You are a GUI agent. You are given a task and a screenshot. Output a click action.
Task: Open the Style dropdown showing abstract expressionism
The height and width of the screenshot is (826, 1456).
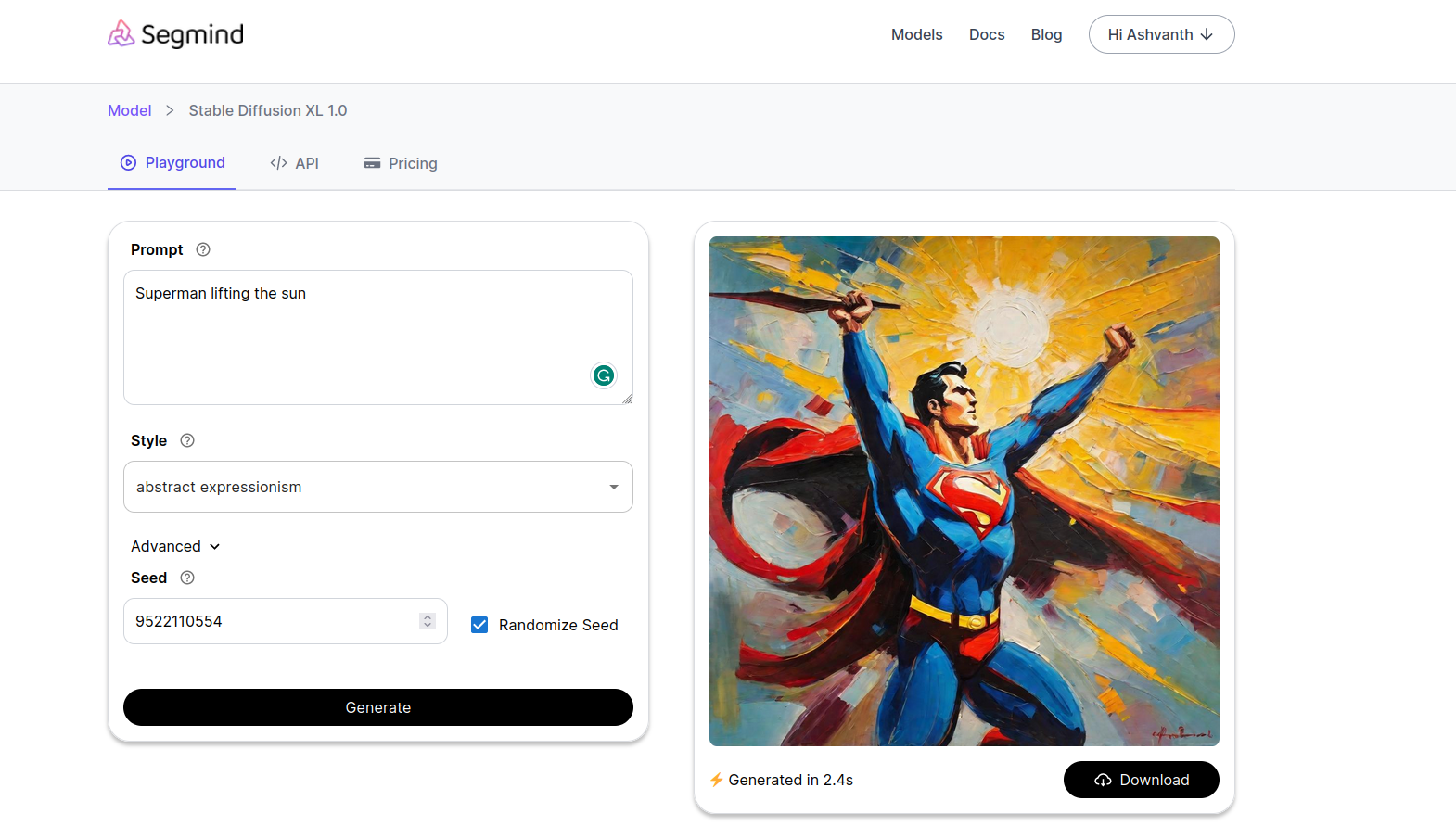click(378, 487)
